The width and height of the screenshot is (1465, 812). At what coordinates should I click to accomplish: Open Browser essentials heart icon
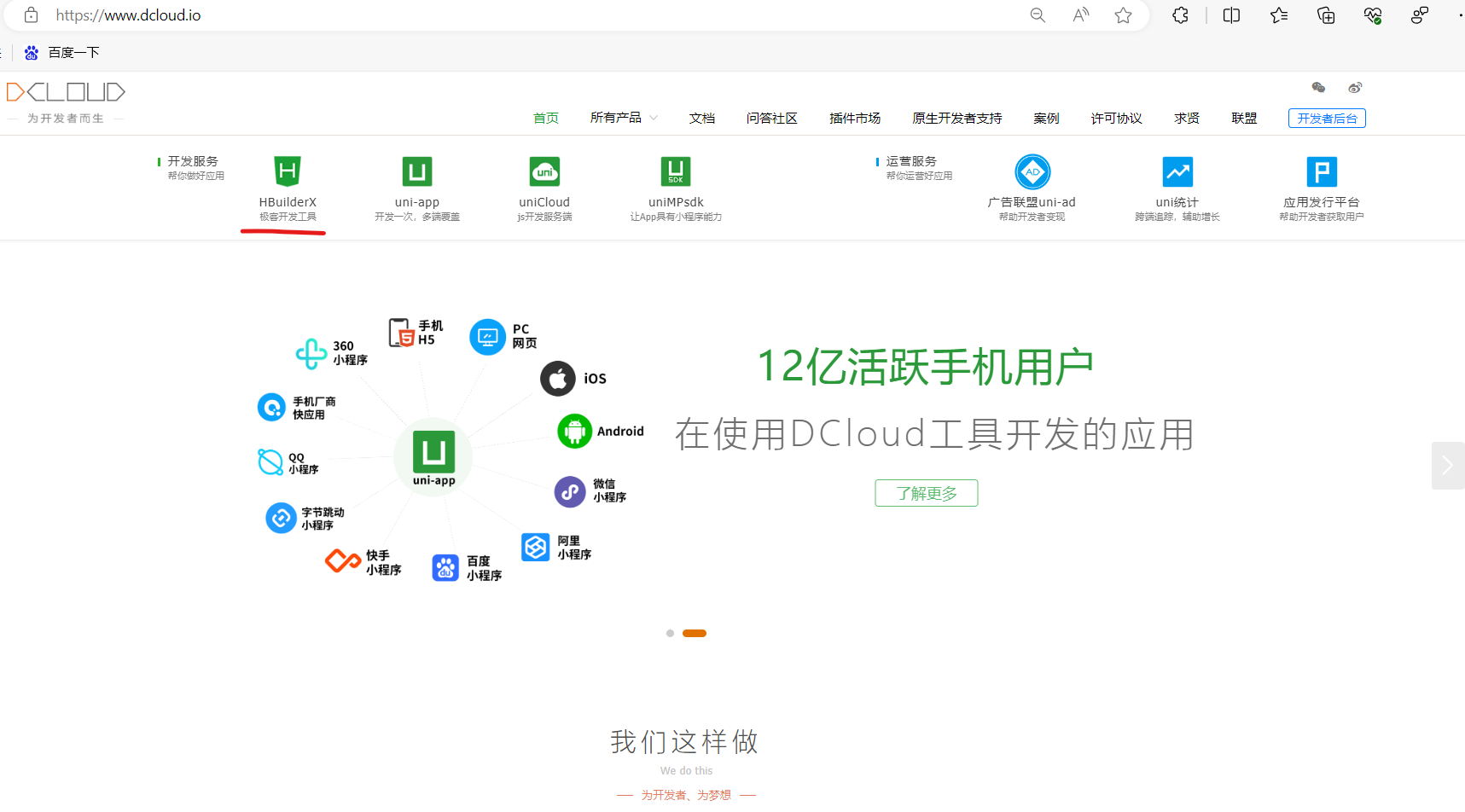pos(1373,15)
